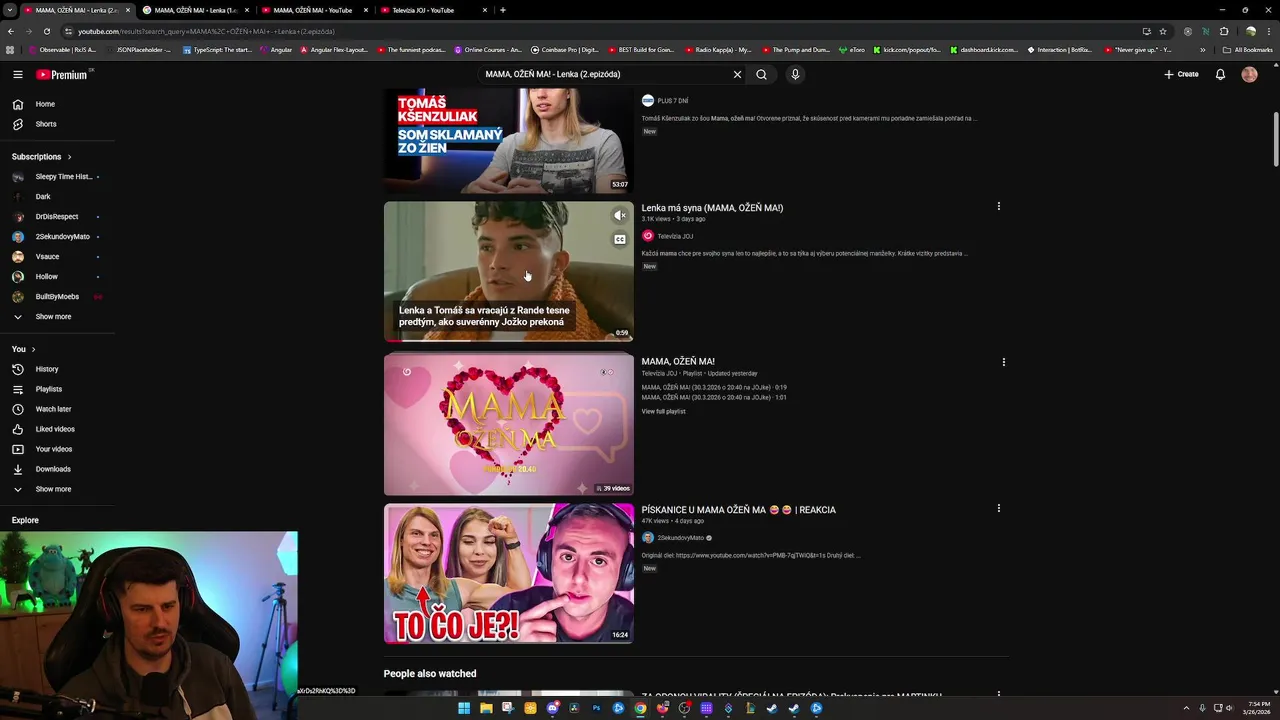Open the 2SekundovyMato channel under PÍSKANICE video
The width and height of the screenshot is (1280, 720).
681,538
